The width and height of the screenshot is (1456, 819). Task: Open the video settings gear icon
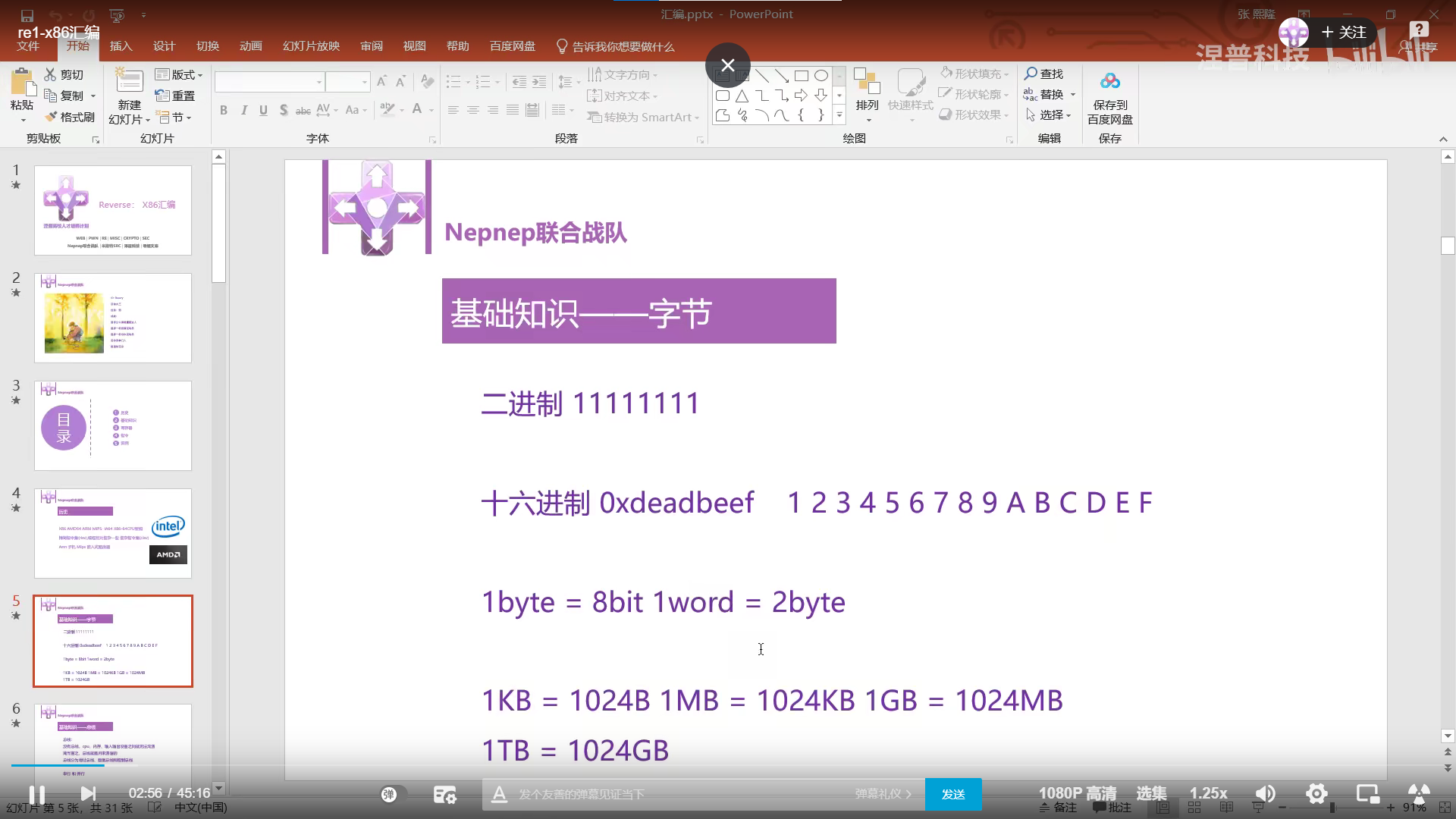1316,793
